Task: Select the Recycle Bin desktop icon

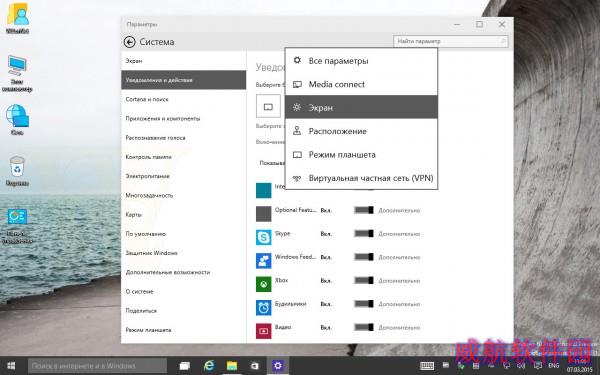Action: [x=17, y=171]
